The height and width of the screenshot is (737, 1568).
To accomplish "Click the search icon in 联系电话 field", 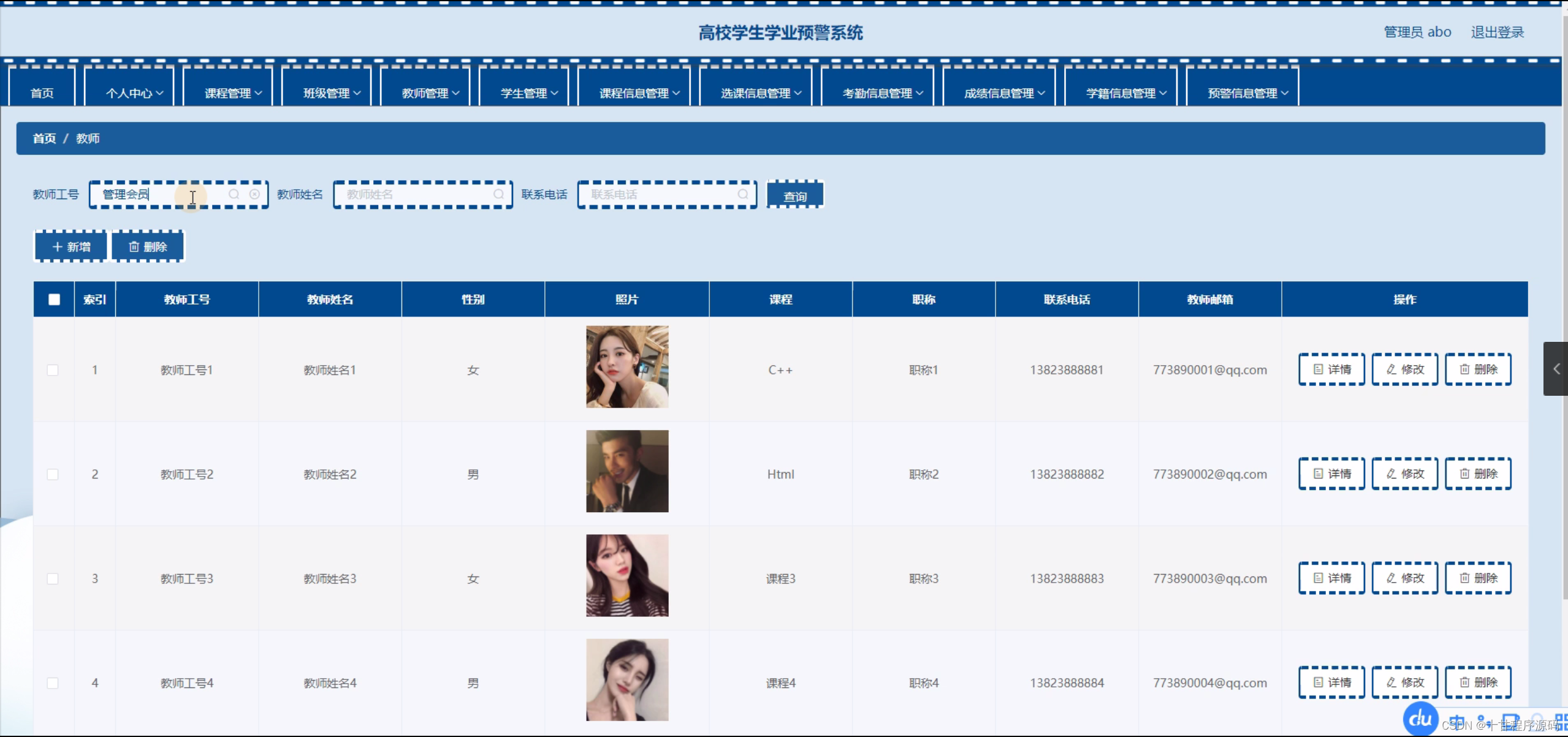I will (742, 194).
